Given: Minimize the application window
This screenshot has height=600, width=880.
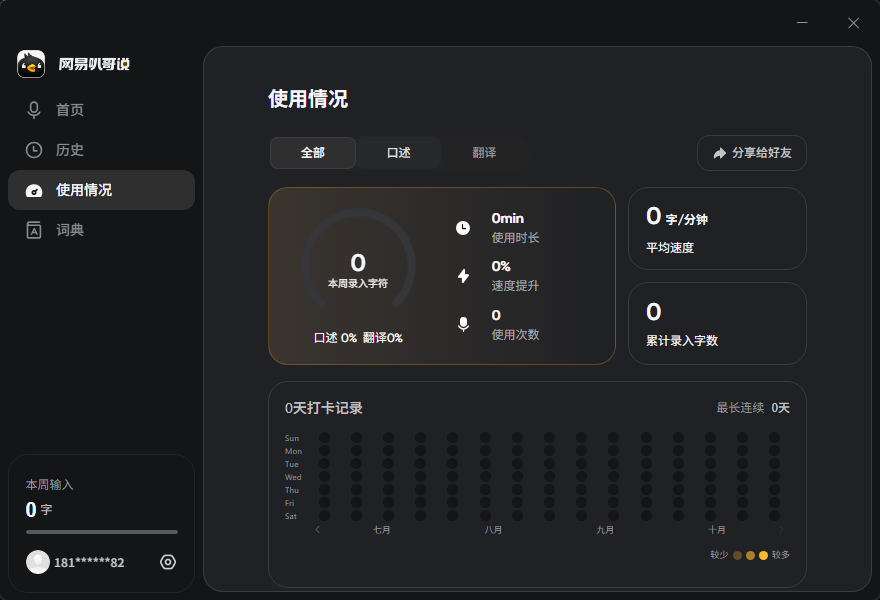Looking at the screenshot, I should (x=802, y=22).
